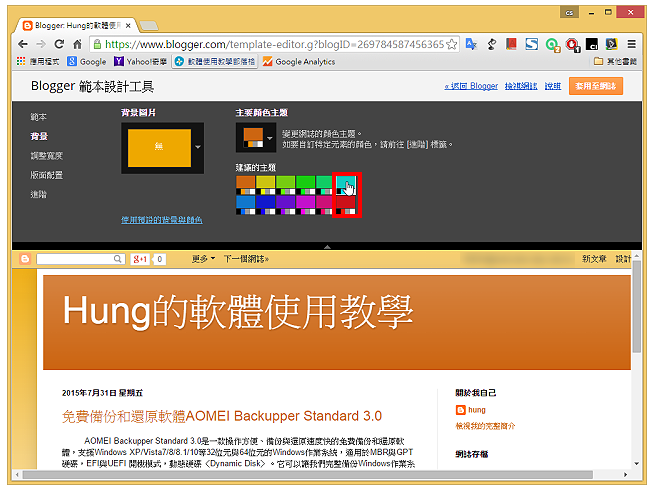Choose the red suggested theme swatch
This screenshot has width=649, height=489.
tap(346, 205)
